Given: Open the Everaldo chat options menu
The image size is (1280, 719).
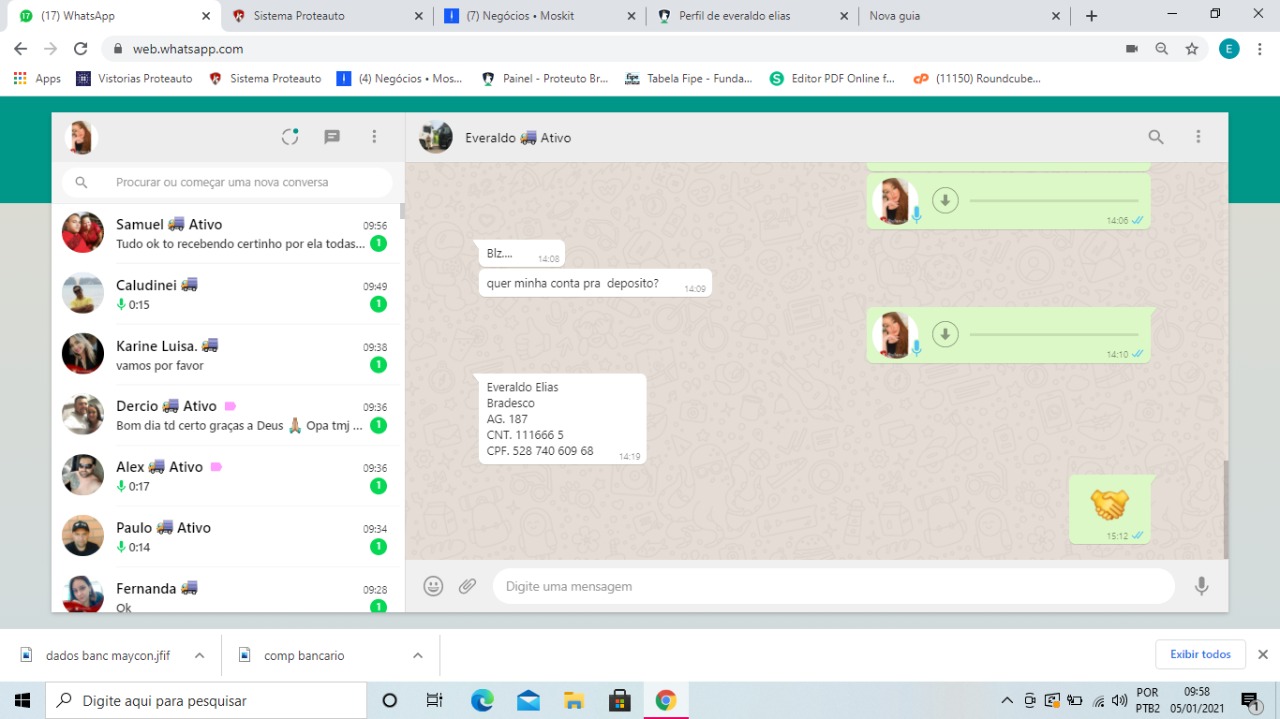Looking at the screenshot, I should point(1198,137).
